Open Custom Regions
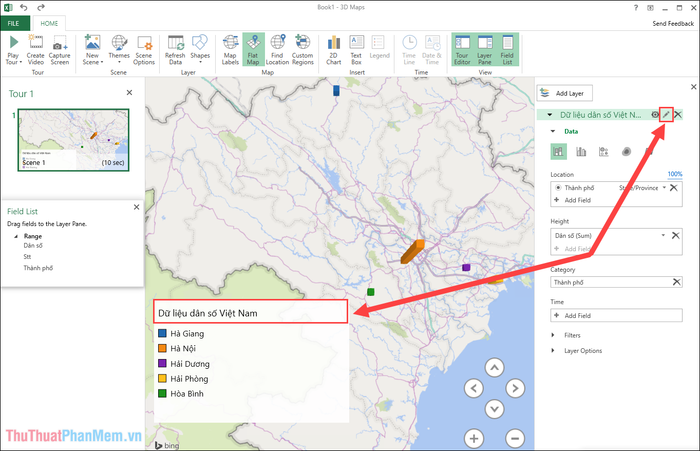Viewport: 700px width, 451px height. click(x=303, y=50)
